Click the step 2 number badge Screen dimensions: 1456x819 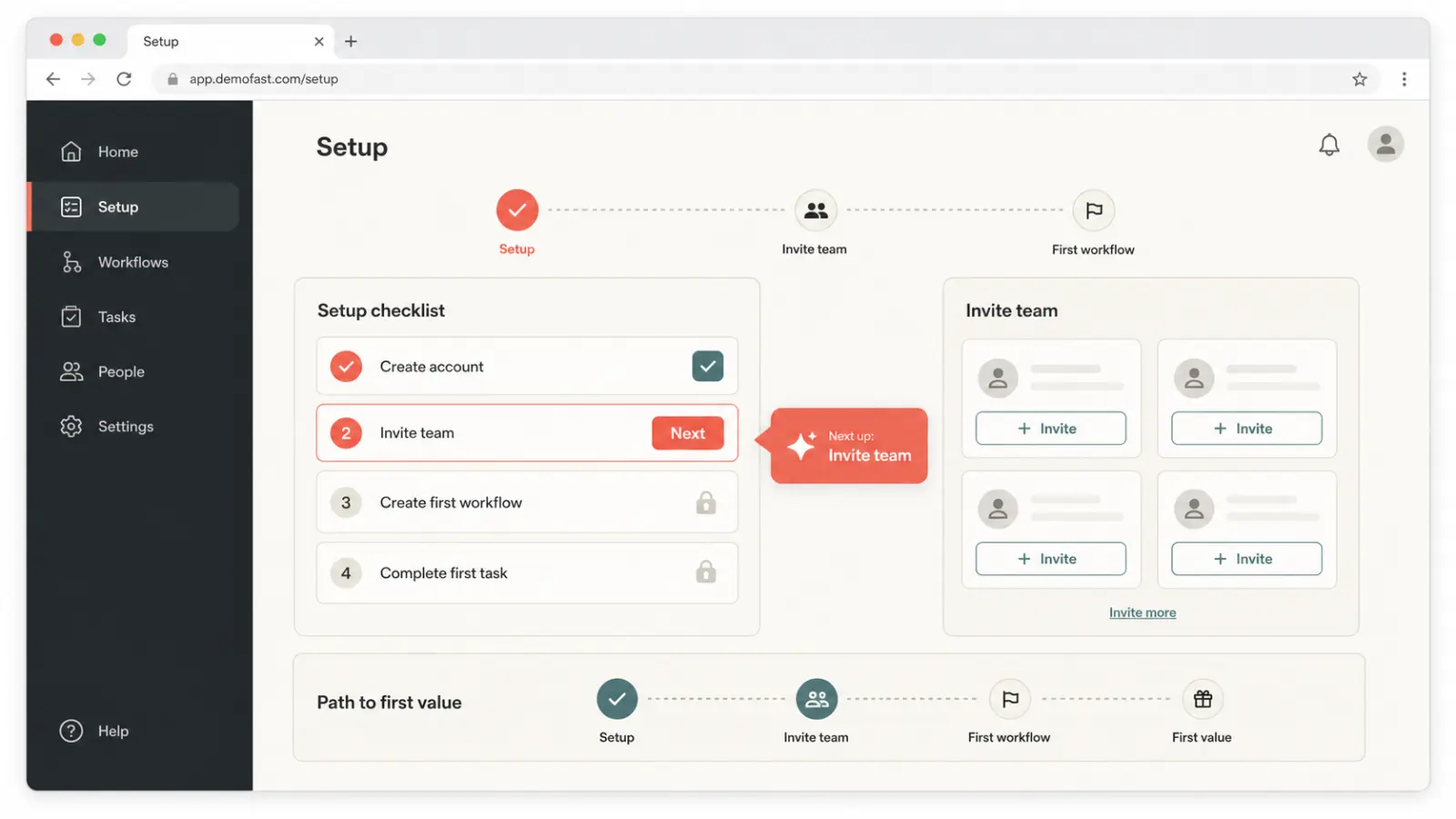346,433
